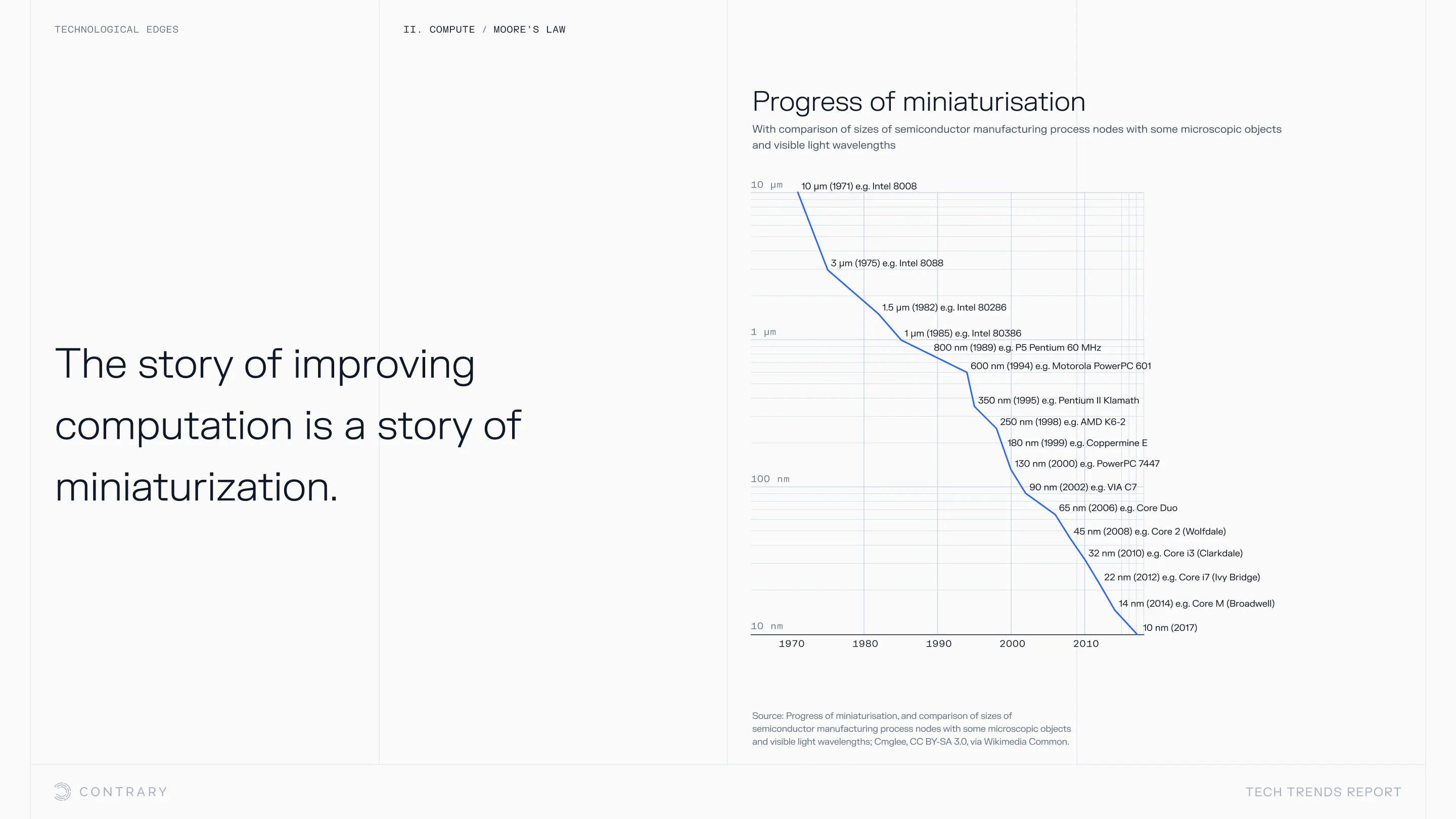
Task: Click the Contrary swirl logo icon
Action: [x=62, y=791]
